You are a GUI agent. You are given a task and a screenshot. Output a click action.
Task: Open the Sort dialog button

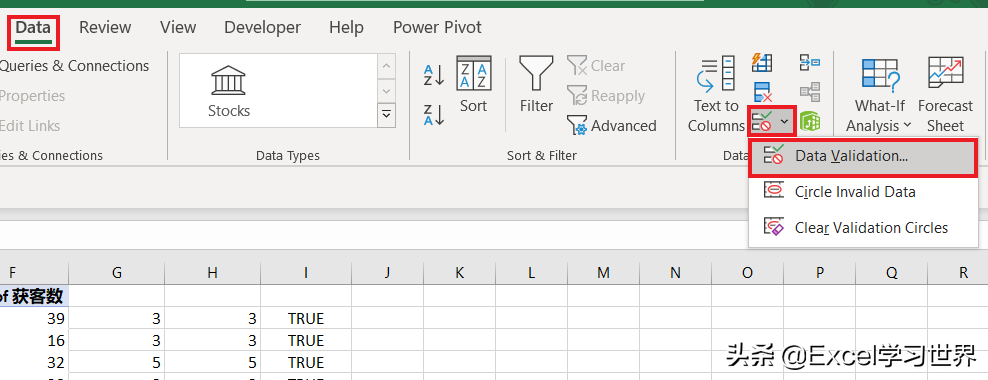tap(473, 84)
